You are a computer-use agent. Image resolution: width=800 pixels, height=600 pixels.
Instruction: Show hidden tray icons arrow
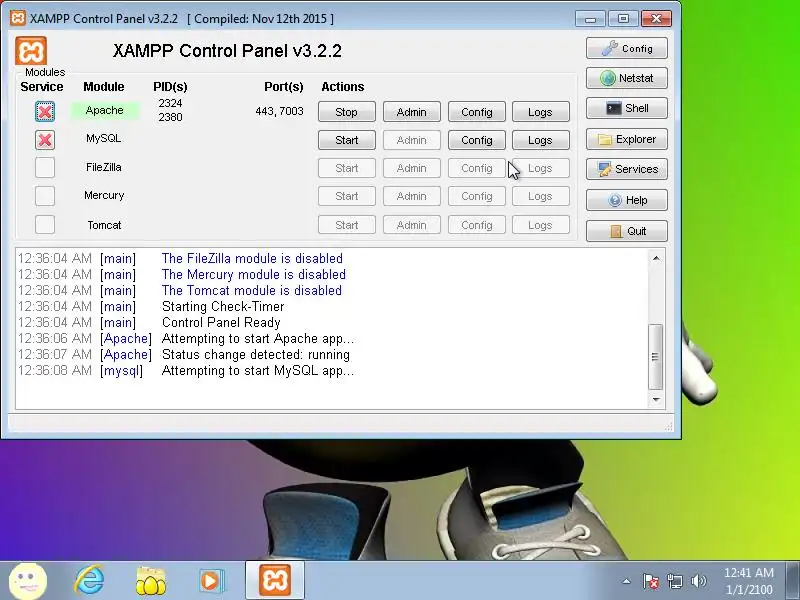point(626,581)
